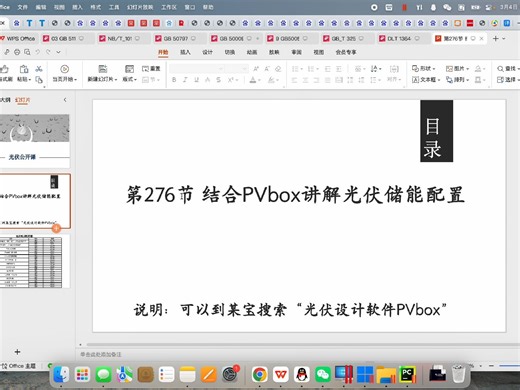Open the Shapes dropdown
520x390 pixels.
click(x=424, y=69)
